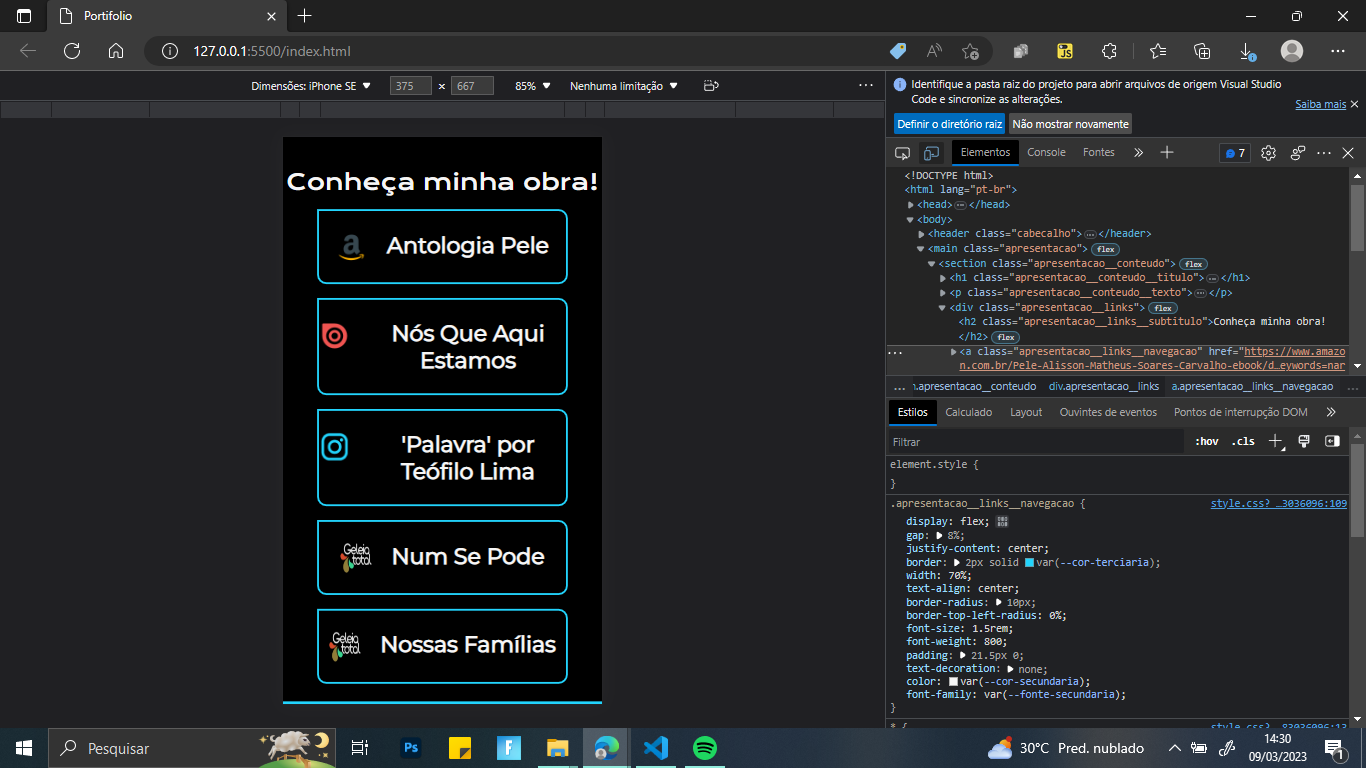
Task: Open DevTools settings gear
Action: tap(1268, 153)
